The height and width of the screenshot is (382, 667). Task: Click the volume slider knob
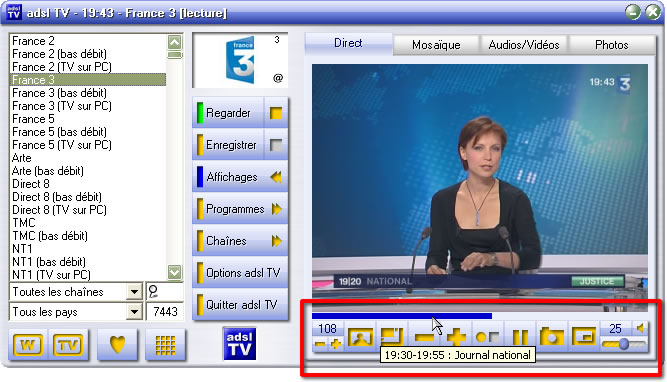[624, 343]
